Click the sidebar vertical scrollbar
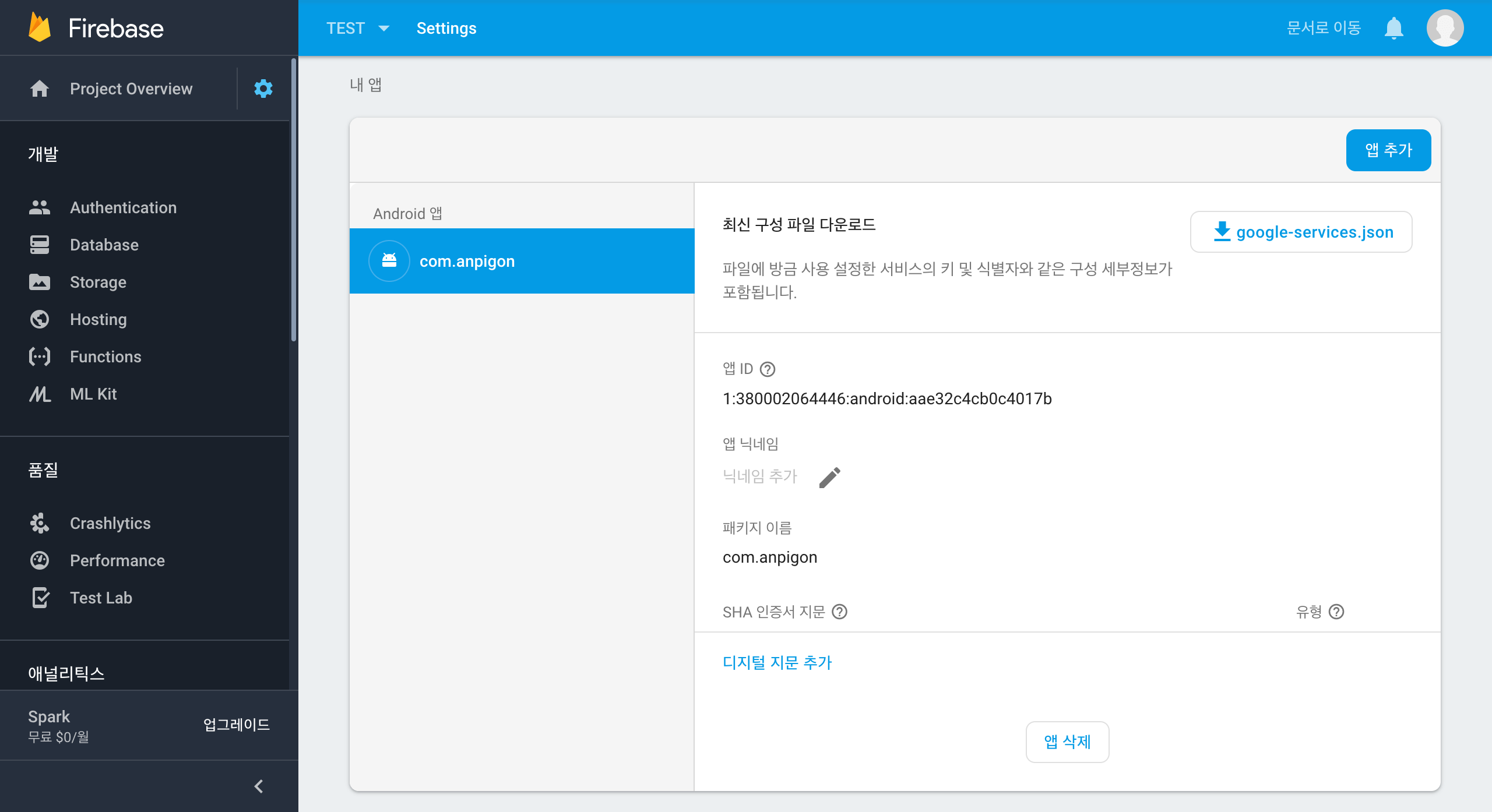1492x812 pixels. 294,198
